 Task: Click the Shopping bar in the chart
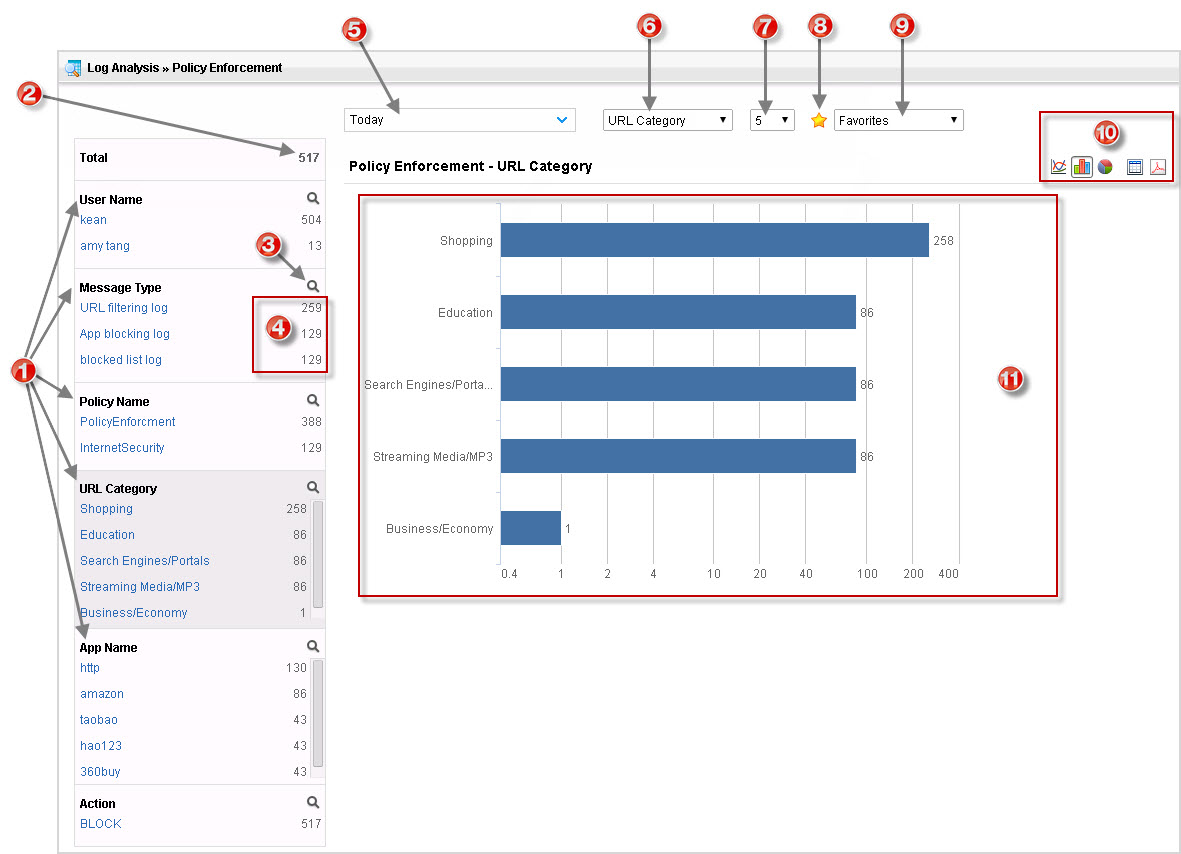coord(714,240)
